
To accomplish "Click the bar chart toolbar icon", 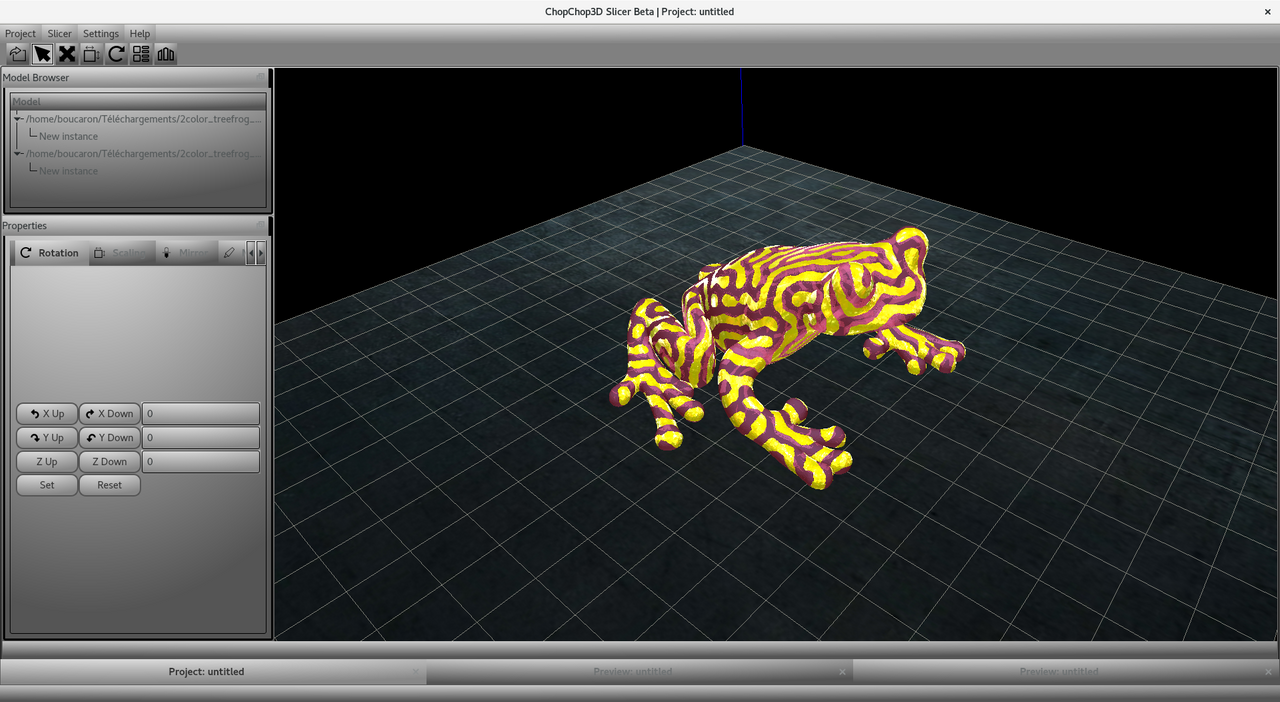I will pyautogui.click(x=166, y=54).
